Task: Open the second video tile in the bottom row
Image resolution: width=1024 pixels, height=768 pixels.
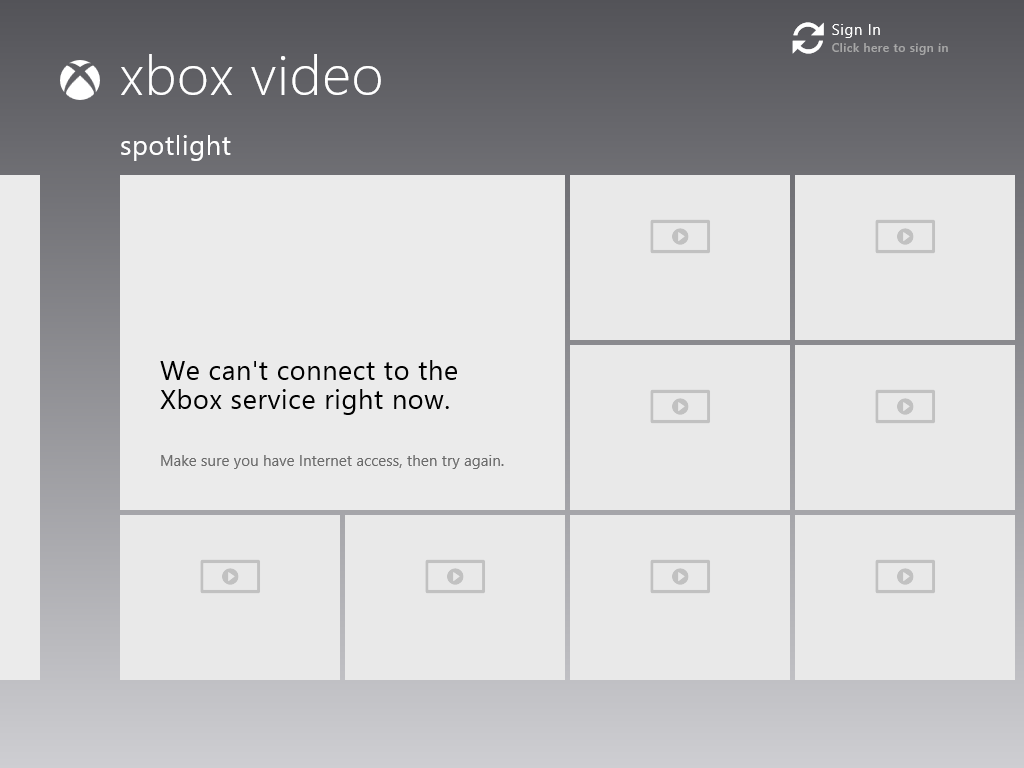Action: click(x=455, y=598)
